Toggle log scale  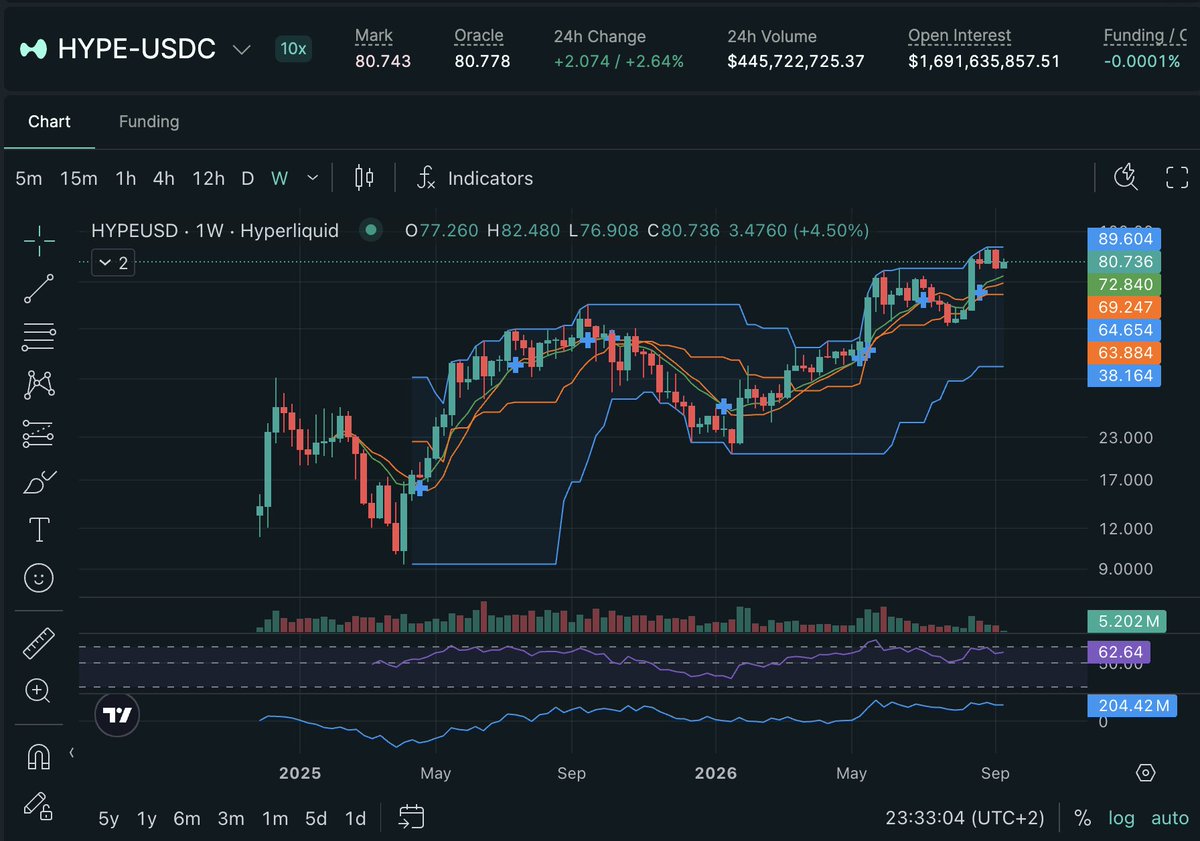tap(1121, 818)
